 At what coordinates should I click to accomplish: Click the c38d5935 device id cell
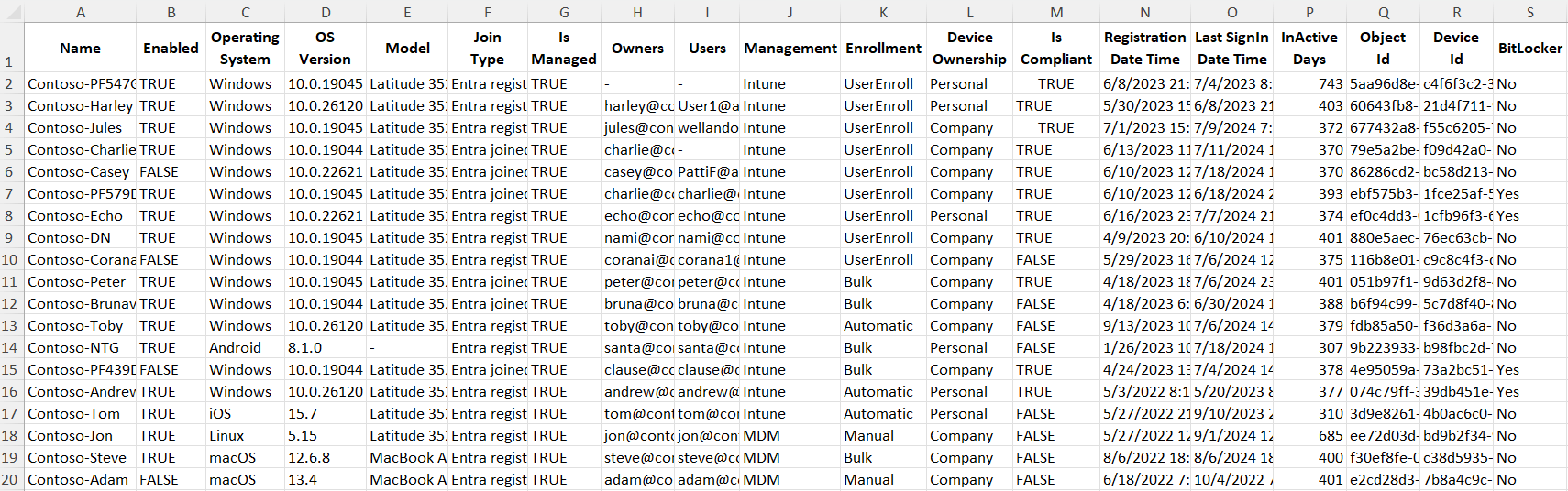click(x=1456, y=457)
